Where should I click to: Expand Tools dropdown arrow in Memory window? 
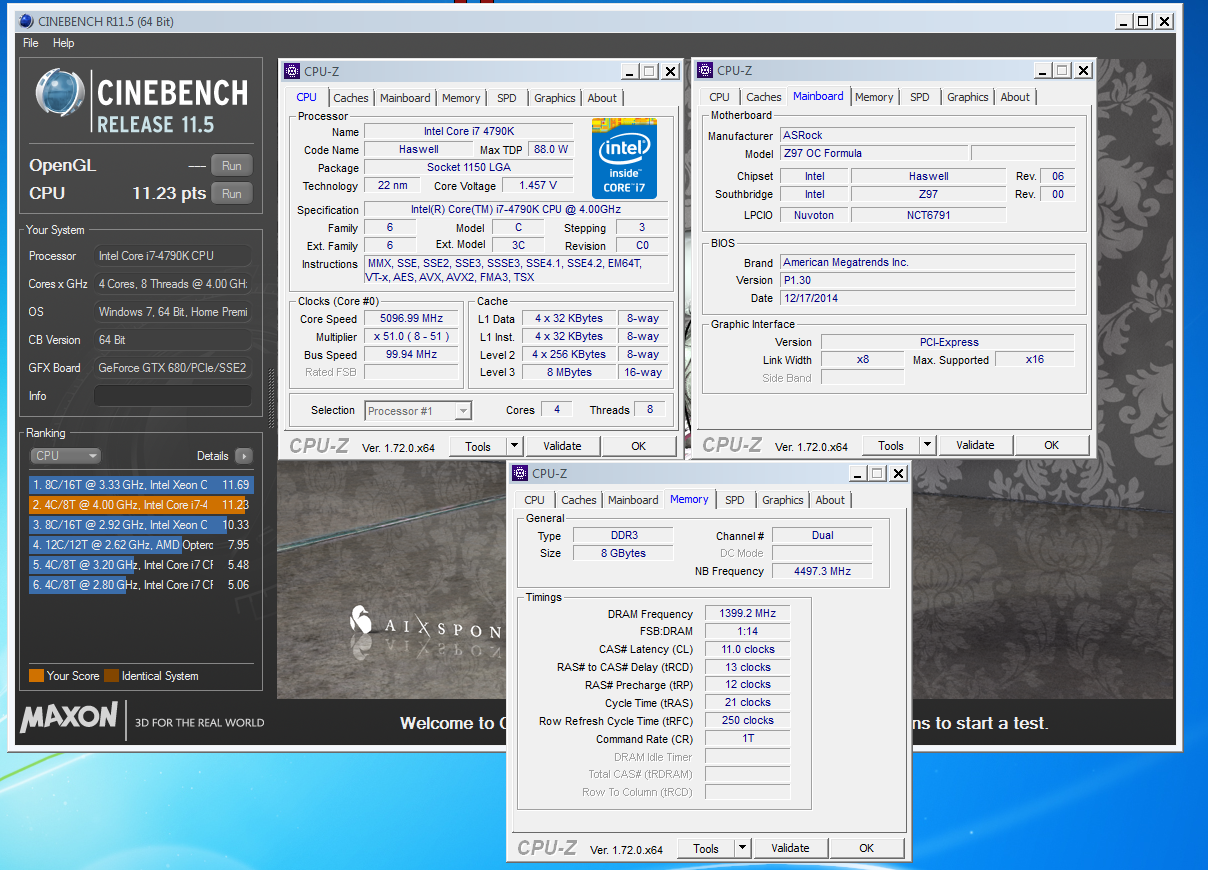coord(742,848)
